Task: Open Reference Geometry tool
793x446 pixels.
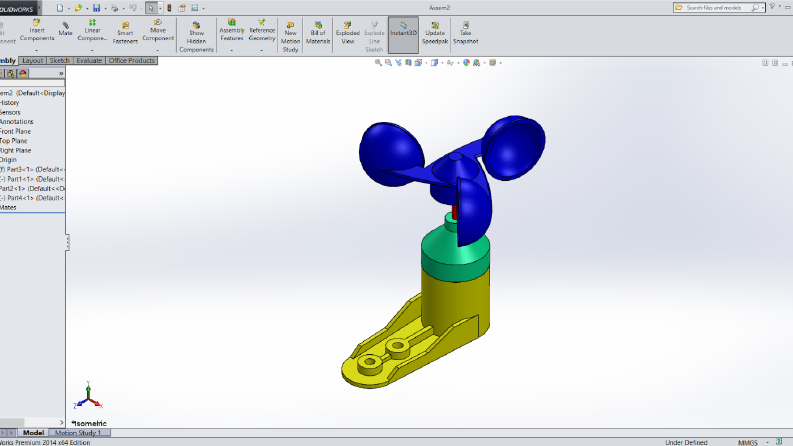Action: point(262,30)
